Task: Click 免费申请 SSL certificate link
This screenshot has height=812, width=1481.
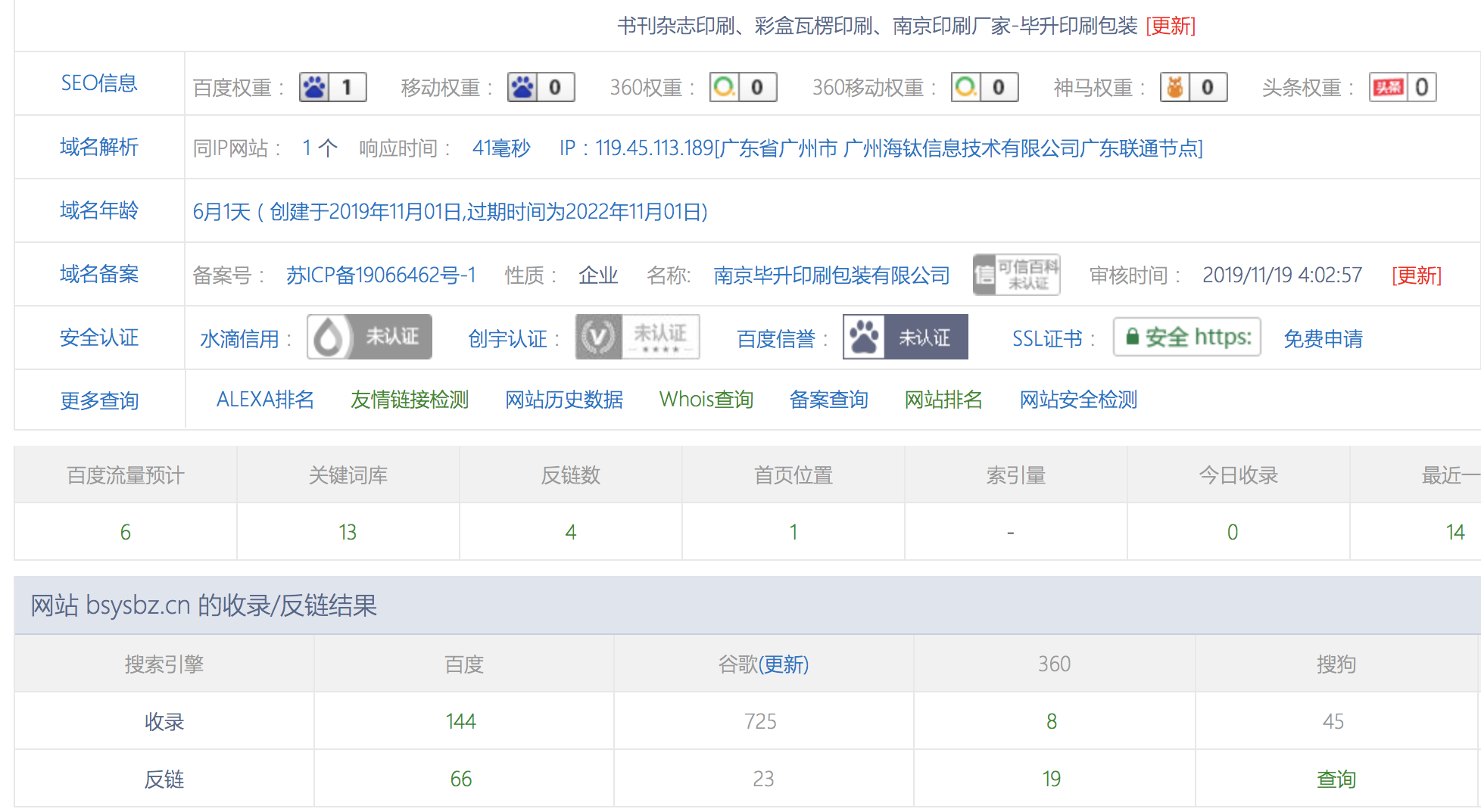Action: pos(1323,338)
